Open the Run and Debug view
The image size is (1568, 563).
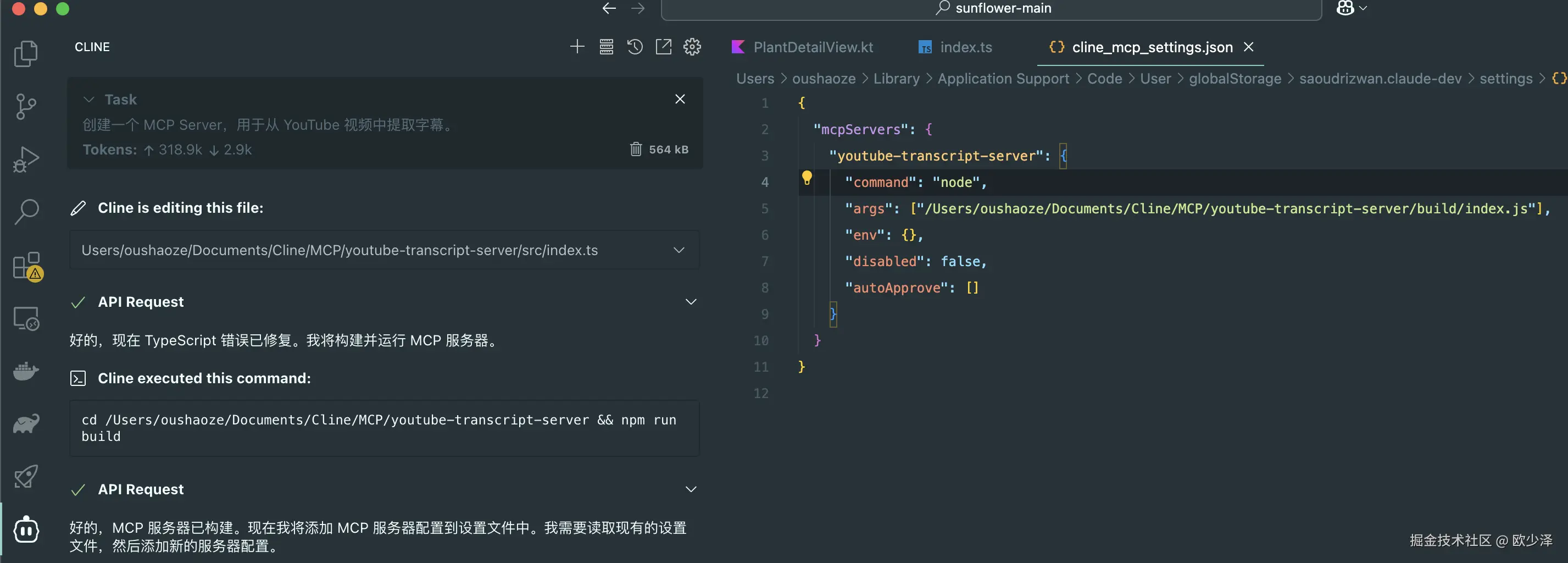pos(26,159)
